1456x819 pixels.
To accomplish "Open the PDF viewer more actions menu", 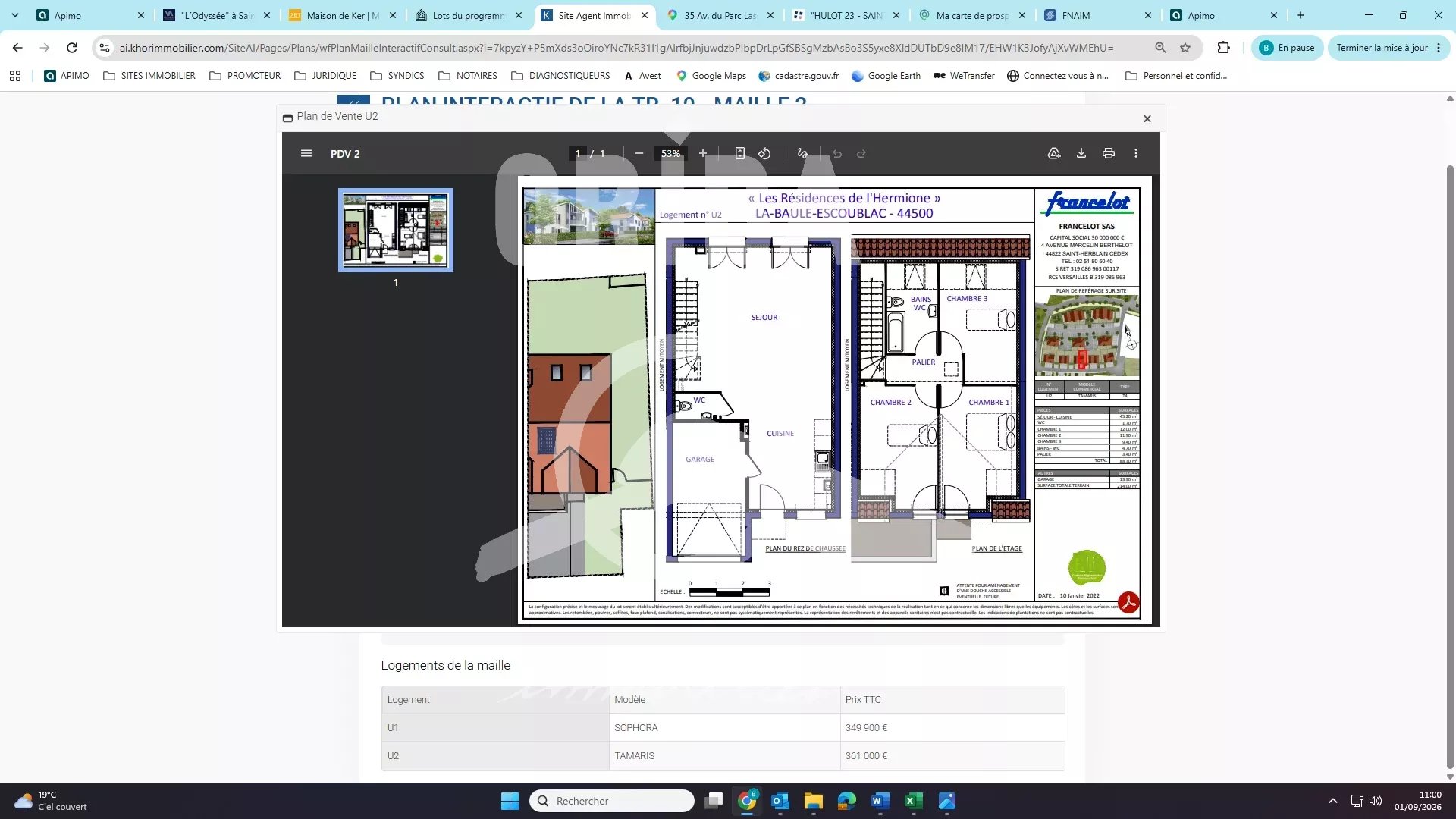I will coord(1136,153).
